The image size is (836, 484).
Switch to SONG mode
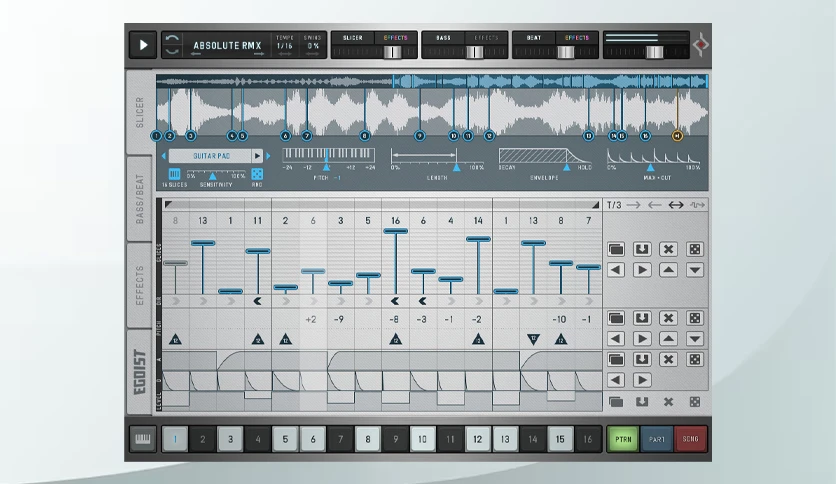[x=690, y=439]
